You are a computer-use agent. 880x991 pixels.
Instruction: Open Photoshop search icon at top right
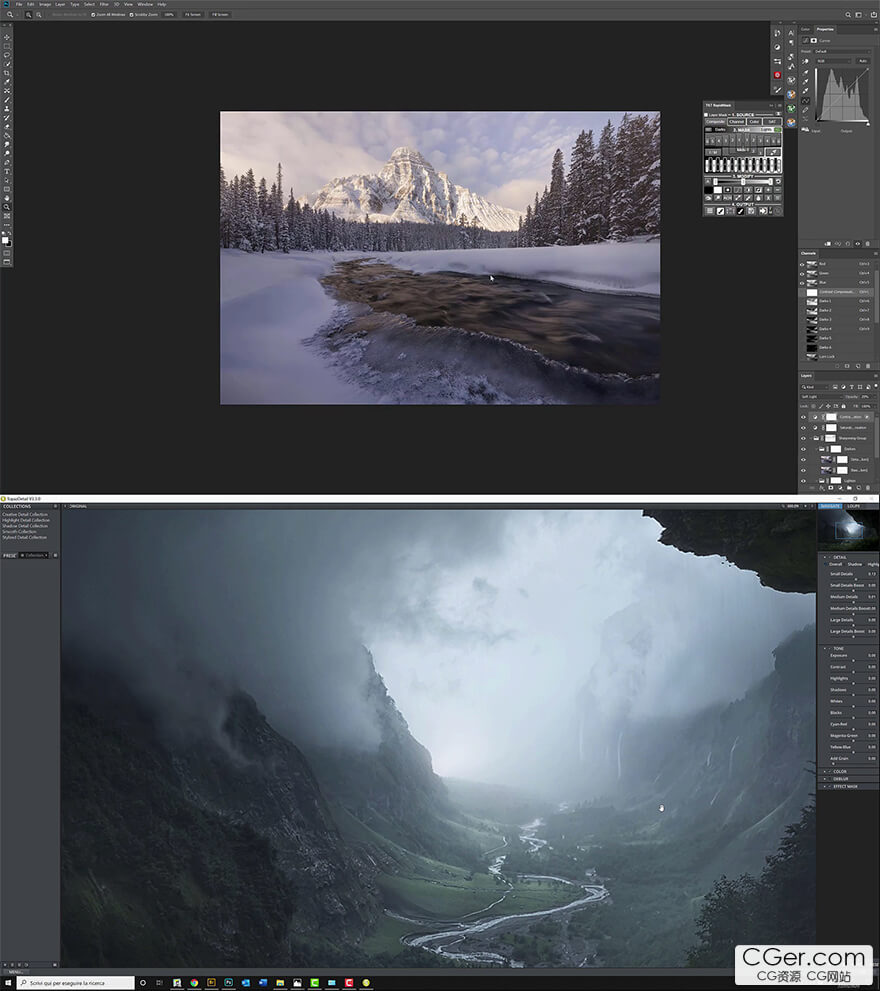pyautogui.click(x=848, y=15)
